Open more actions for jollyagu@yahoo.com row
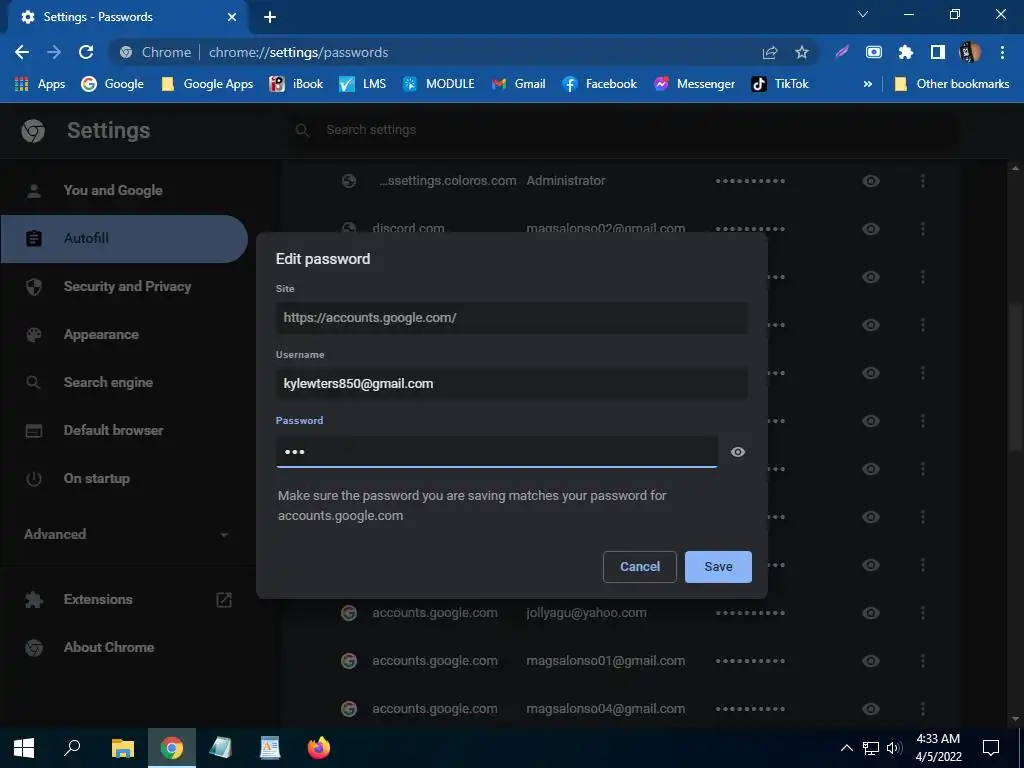Viewport: 1024px width, 768px height. coord(923,613)
